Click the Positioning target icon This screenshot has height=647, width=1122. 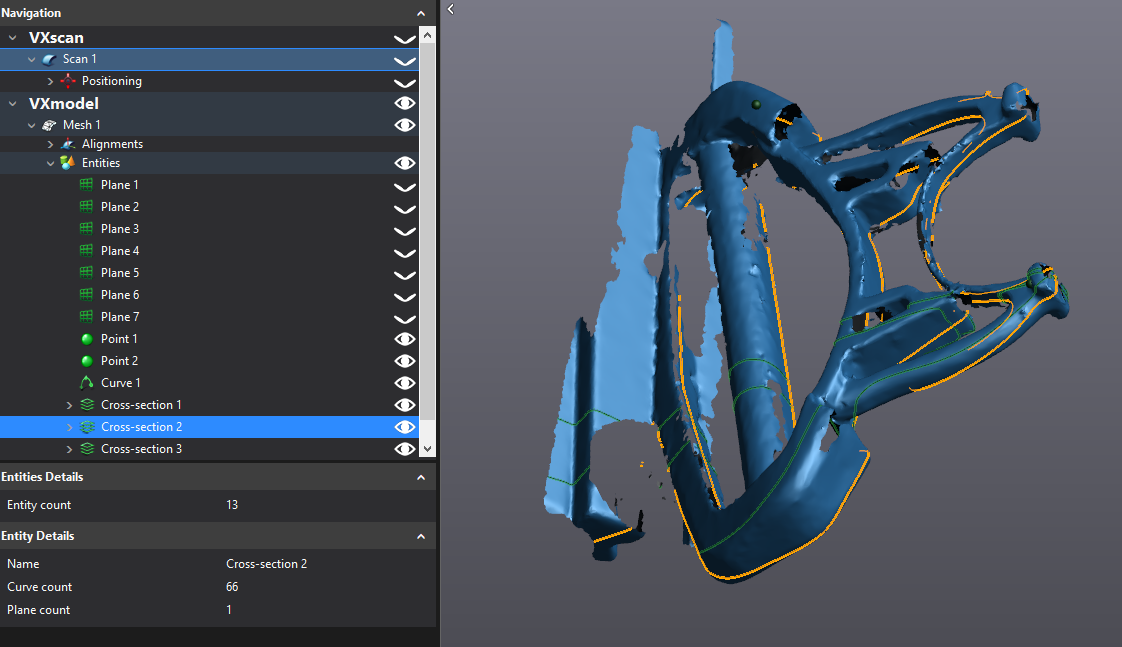click(68, 81)
